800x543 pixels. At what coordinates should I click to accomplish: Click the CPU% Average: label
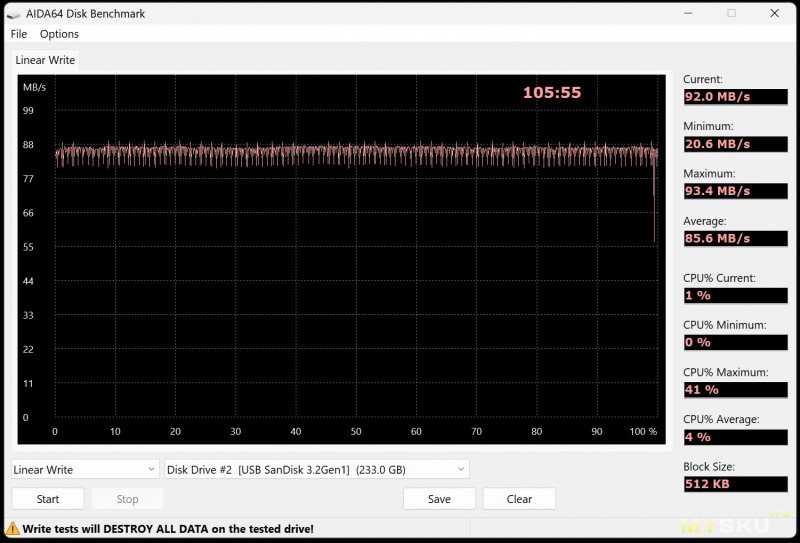[721, 419]
